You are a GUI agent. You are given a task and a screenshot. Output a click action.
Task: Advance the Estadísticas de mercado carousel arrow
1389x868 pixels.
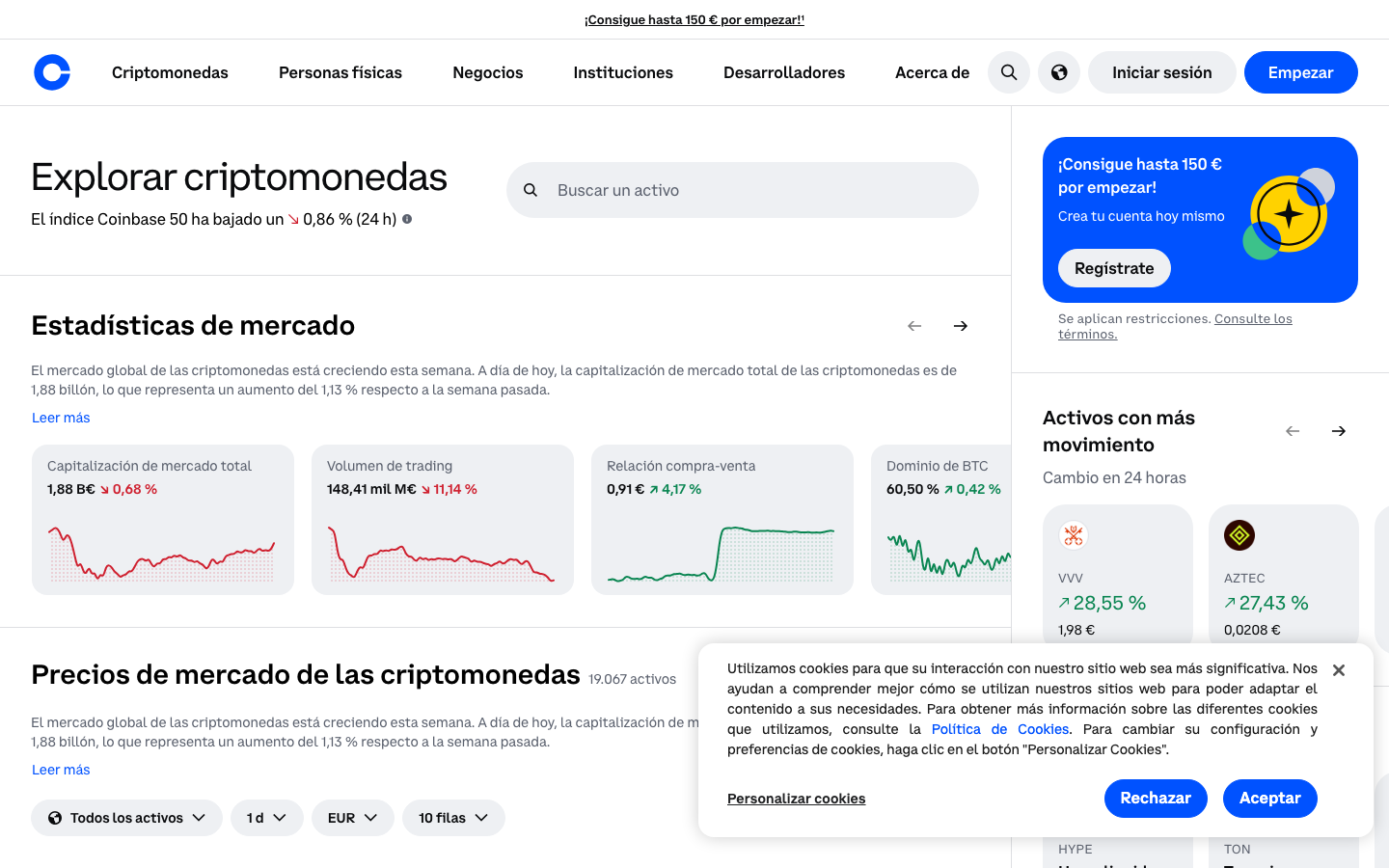960,326
